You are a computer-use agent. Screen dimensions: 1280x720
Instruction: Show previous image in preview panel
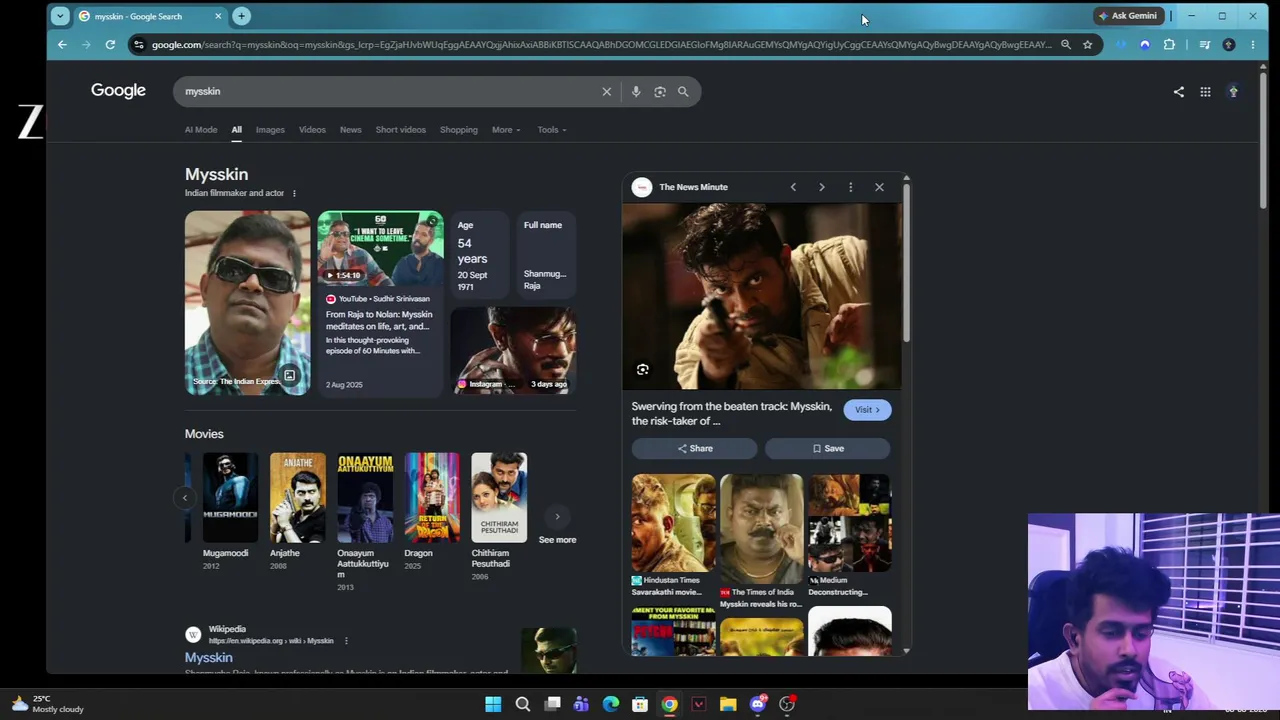793,187
